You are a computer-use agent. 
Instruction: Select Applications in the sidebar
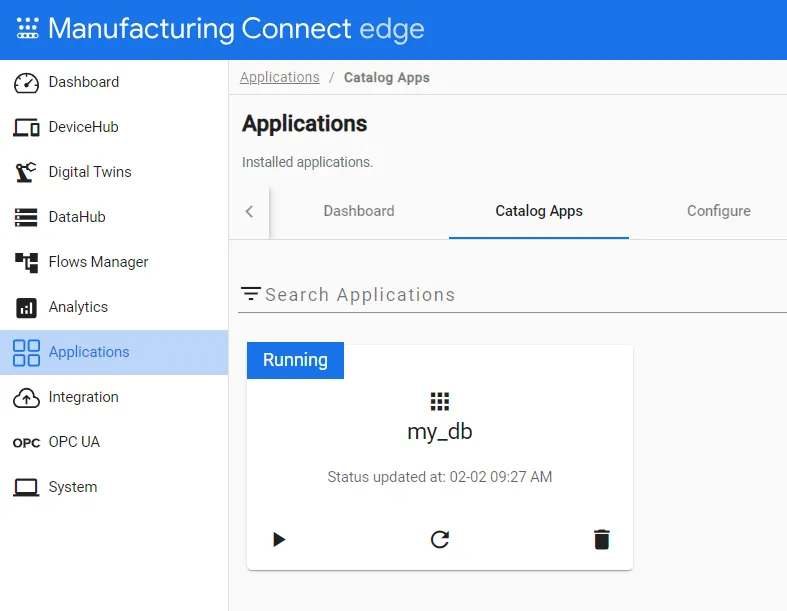point(114,352)
